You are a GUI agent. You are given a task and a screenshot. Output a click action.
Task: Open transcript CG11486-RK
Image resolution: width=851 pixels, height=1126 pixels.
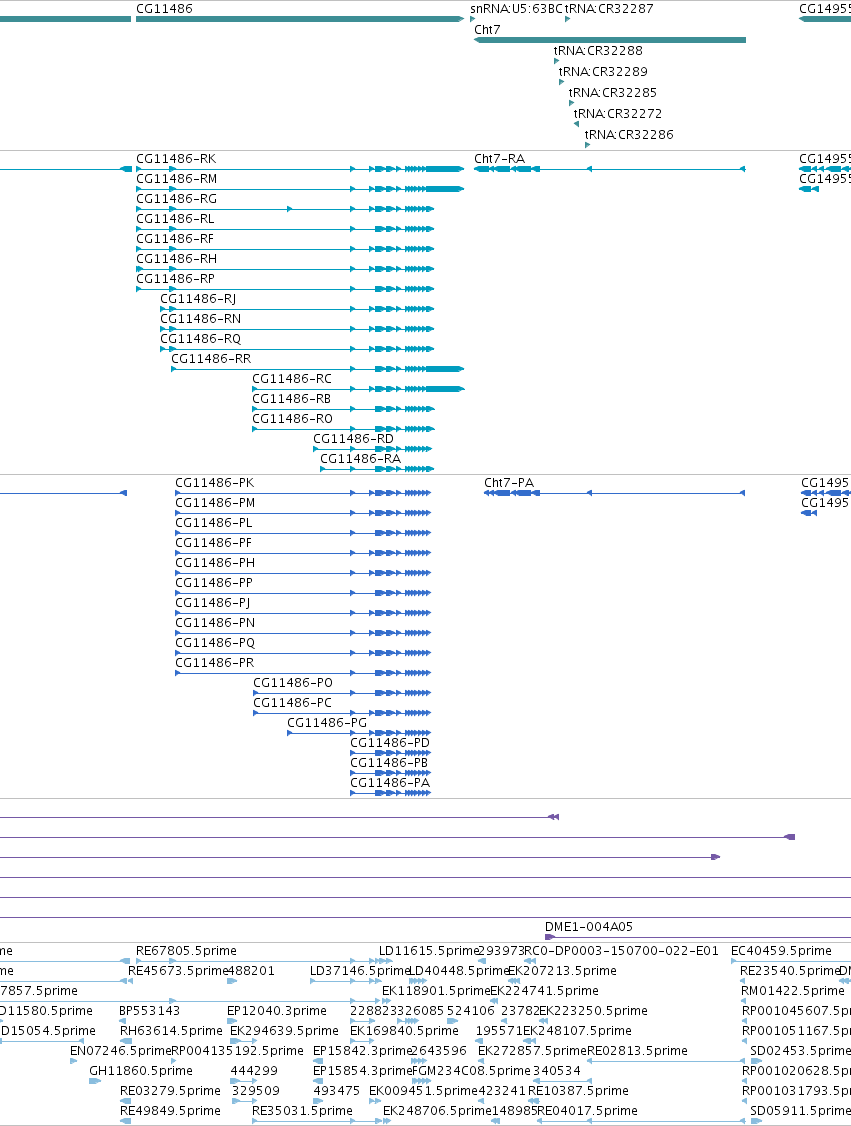pos(176,159)
